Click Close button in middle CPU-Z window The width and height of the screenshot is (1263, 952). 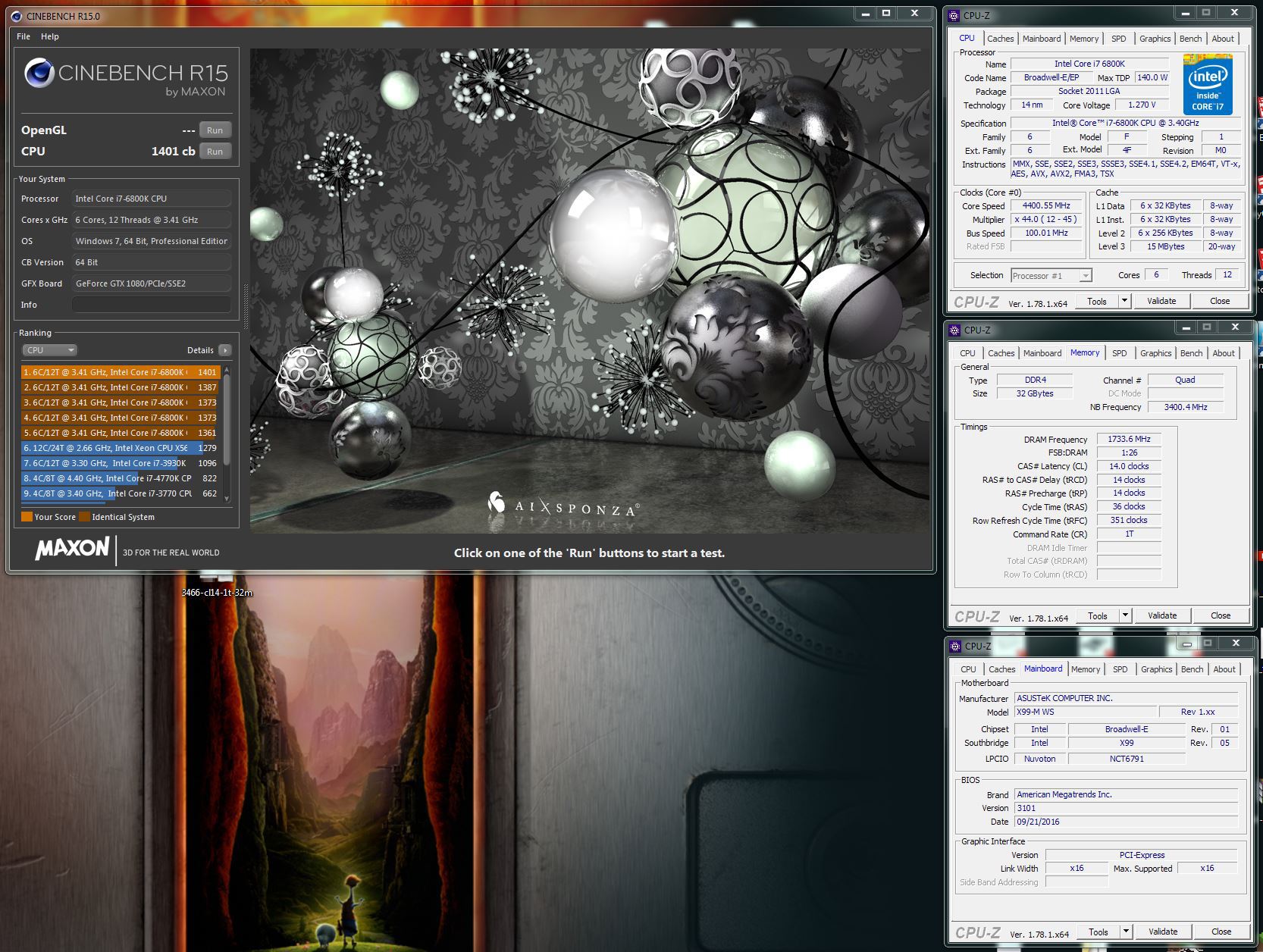[1221, 616]
